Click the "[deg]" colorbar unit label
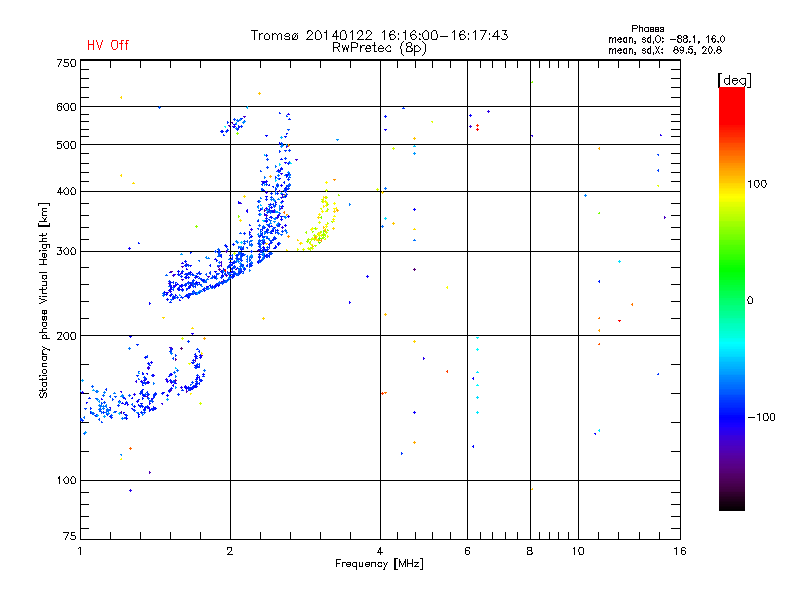The width and height of the screenshot is (800, 600). click(734, 80)
